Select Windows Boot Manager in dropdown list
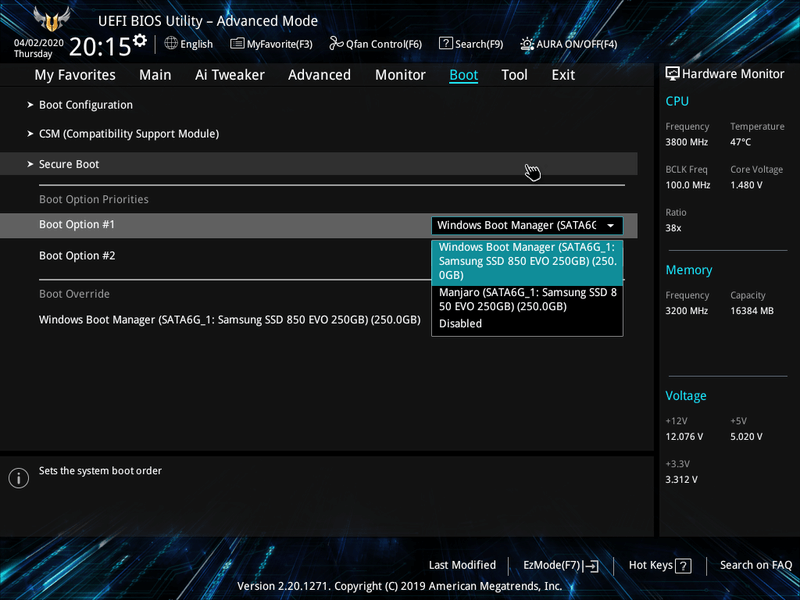 (527, 261)
